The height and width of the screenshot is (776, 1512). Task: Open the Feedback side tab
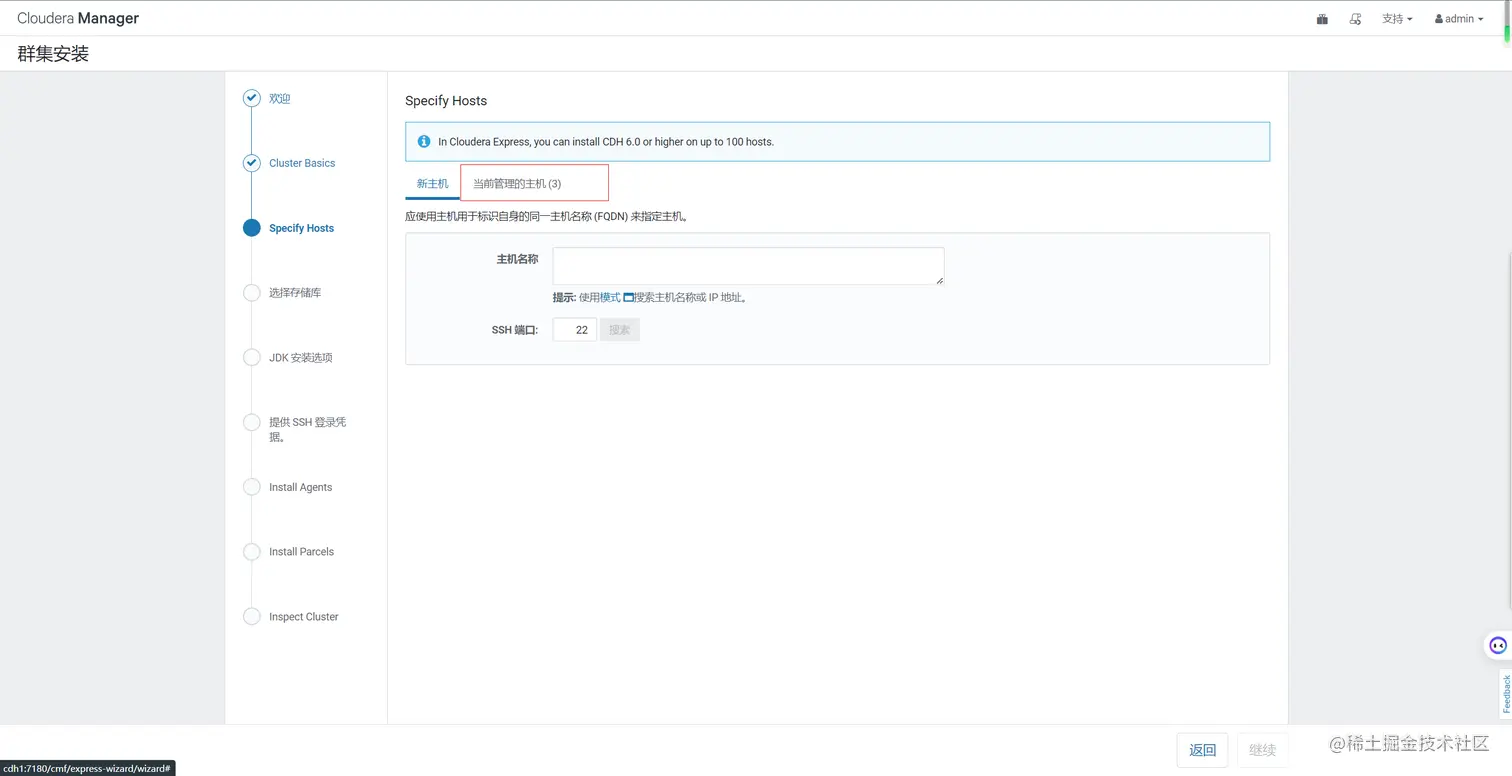(x=1505, y=694)
